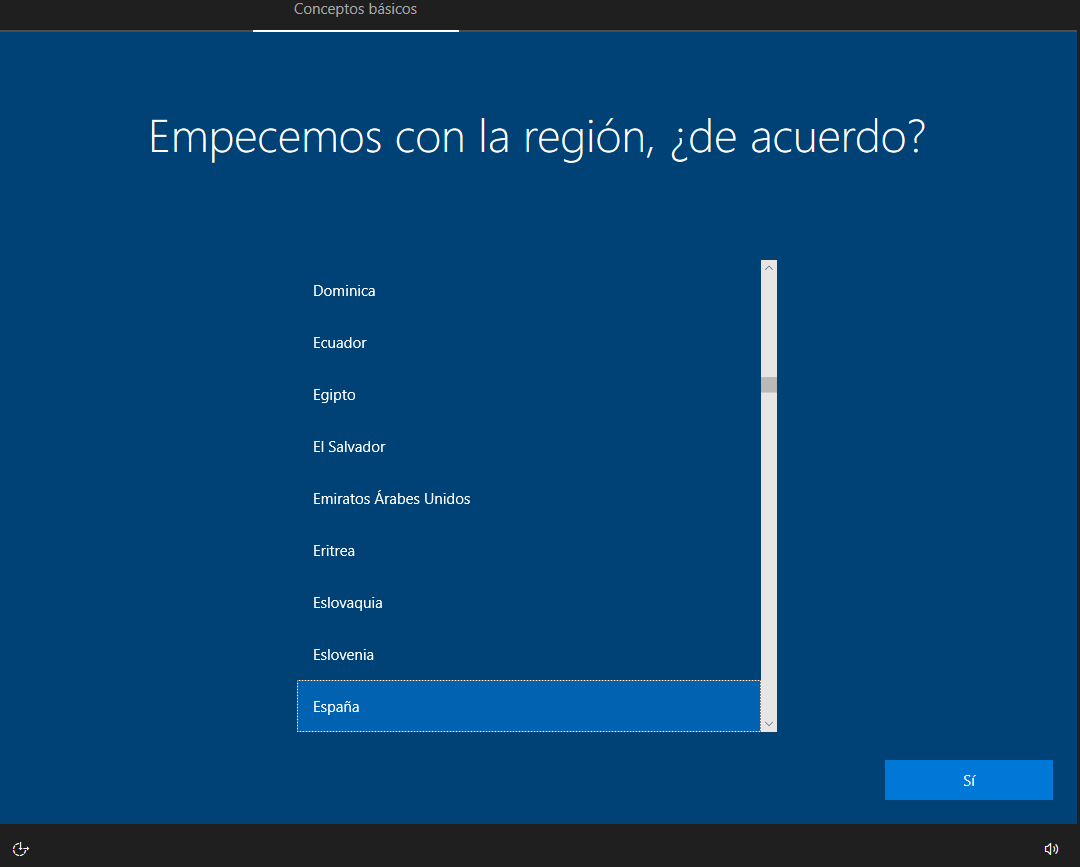
Task: Confirm region with the Sí button
Action: (968, 780)
